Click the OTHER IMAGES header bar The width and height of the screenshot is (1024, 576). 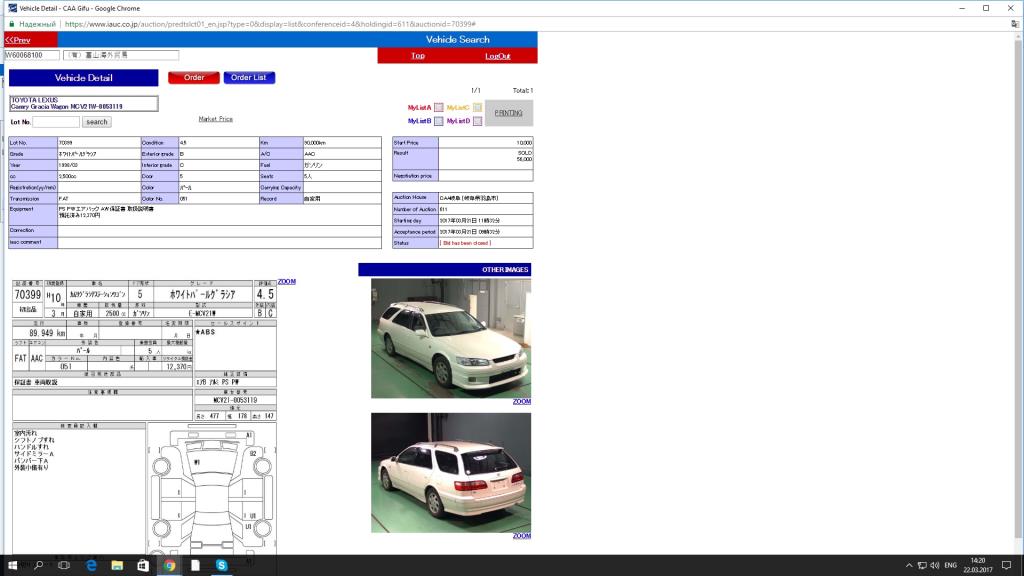tap(445, 270)
